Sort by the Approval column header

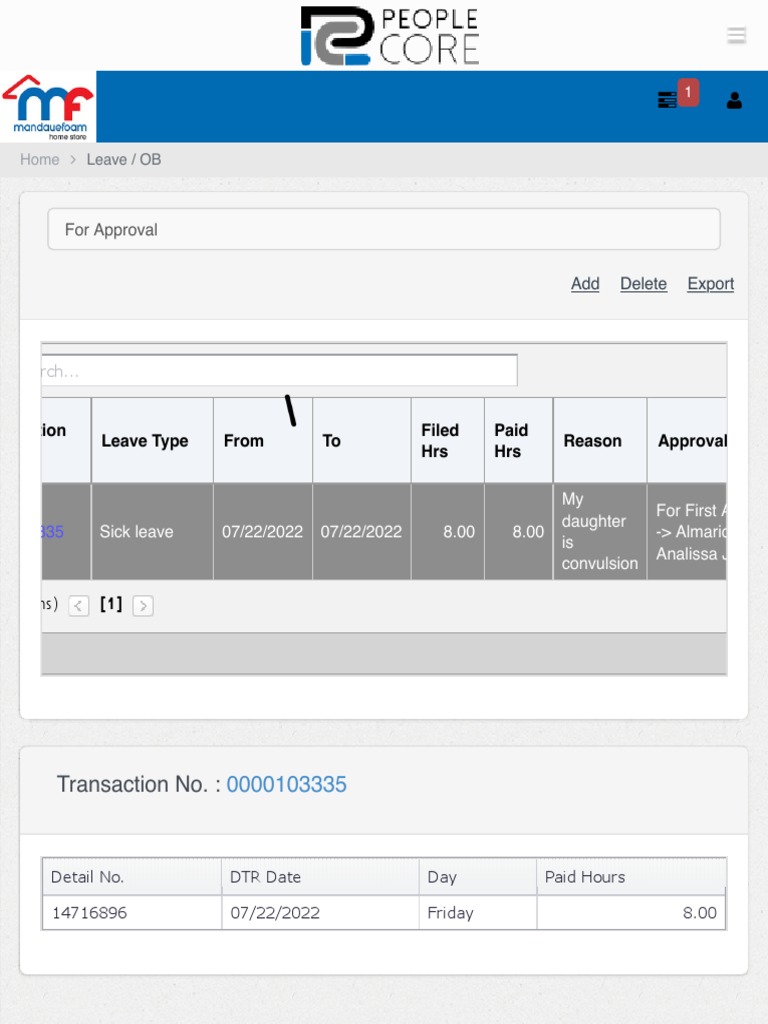(x=687, y=441)
